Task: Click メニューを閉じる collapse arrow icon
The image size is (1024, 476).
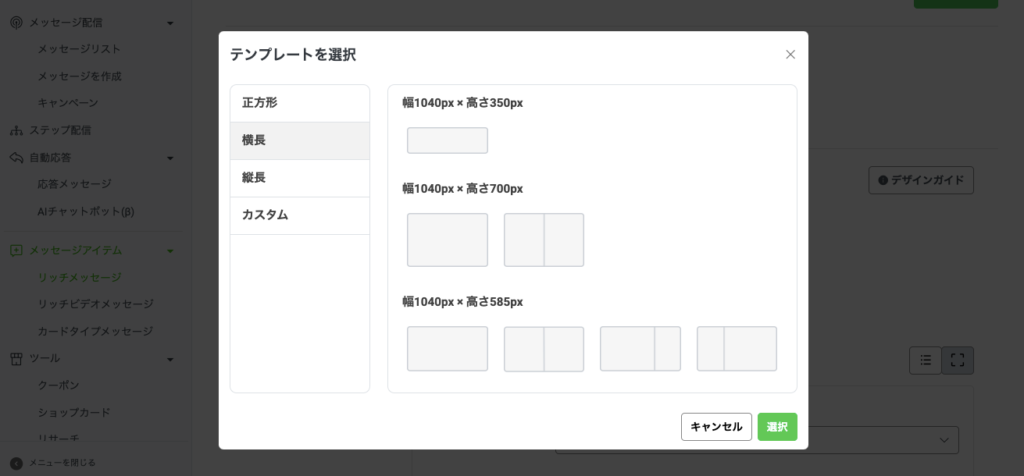Action: [16, 463]
